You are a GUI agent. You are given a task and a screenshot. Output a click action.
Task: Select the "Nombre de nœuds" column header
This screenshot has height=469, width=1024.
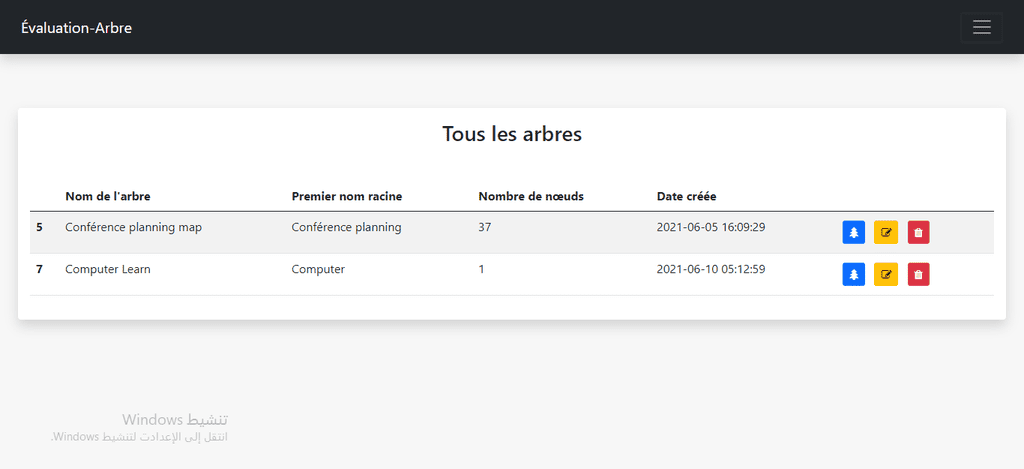[531, 197]
